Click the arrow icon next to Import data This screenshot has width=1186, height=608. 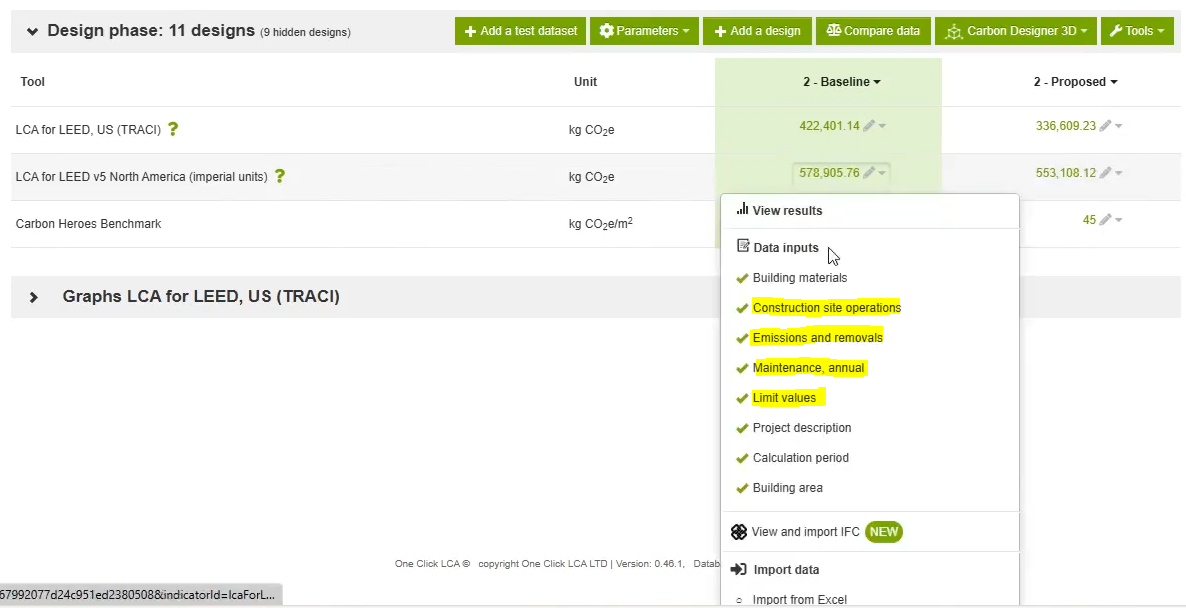(739, 569)
